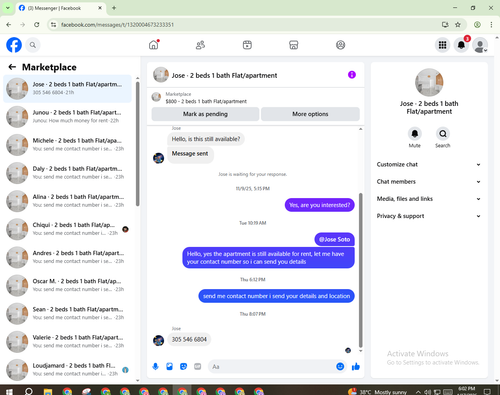
Task: Open Windows taskbar search
Action: (29, 391)
